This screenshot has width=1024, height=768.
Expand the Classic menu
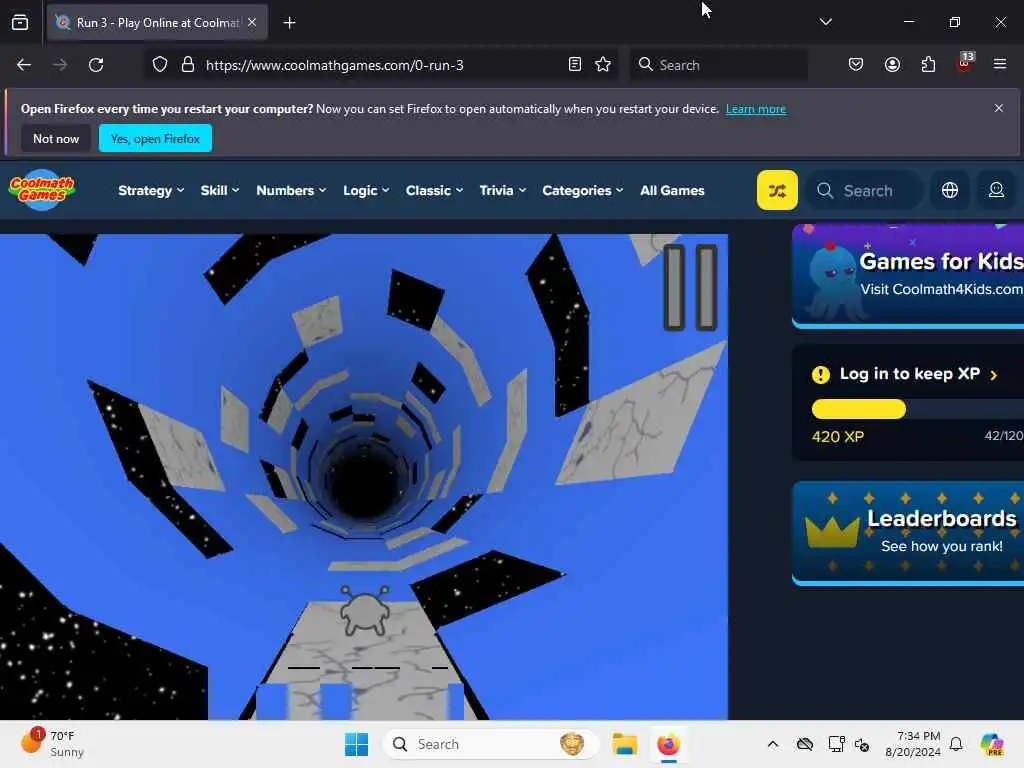coord(434,191)
